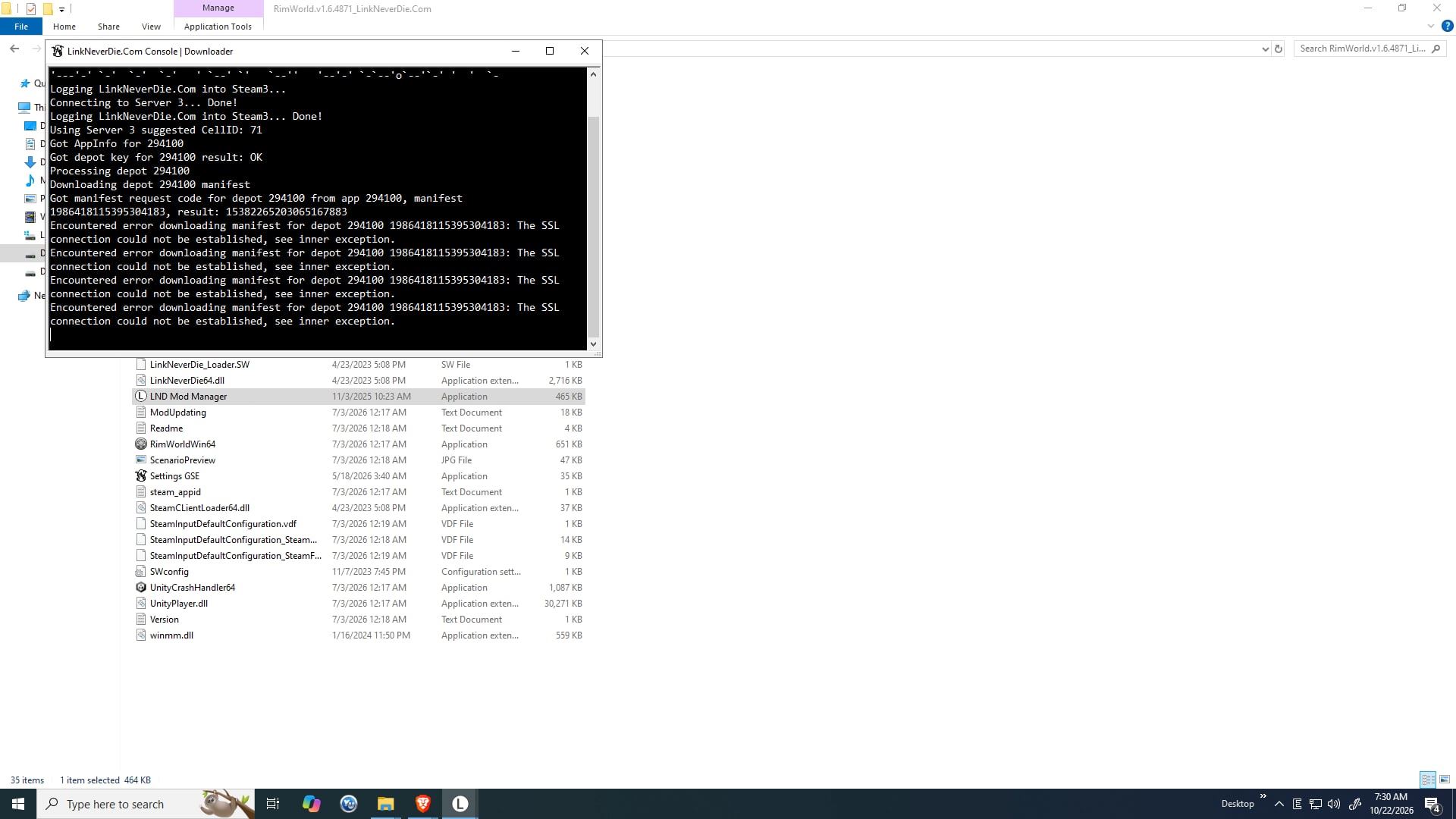Open the Share ribbon tab
1456x819 pixels.
(108, 26)
